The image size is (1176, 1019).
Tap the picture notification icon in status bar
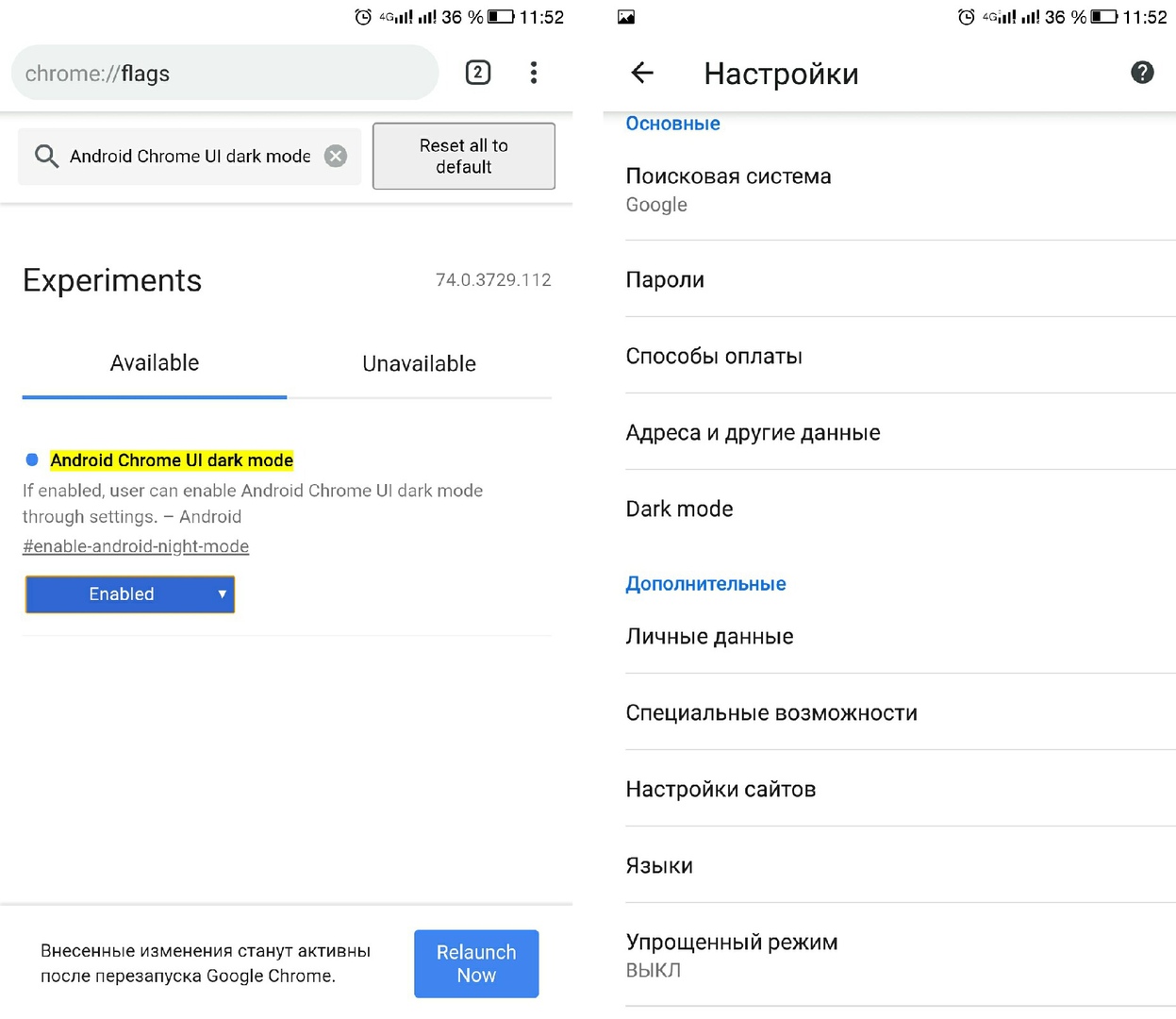[626, 17]
